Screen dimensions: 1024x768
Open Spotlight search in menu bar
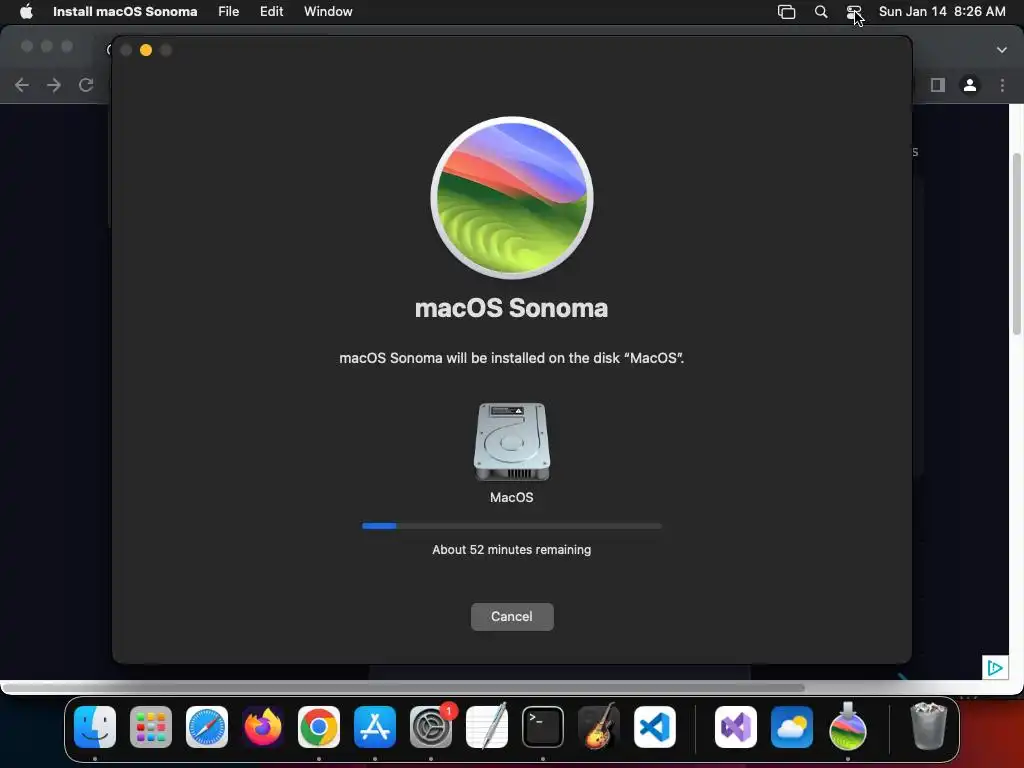(x=821, y=12)
